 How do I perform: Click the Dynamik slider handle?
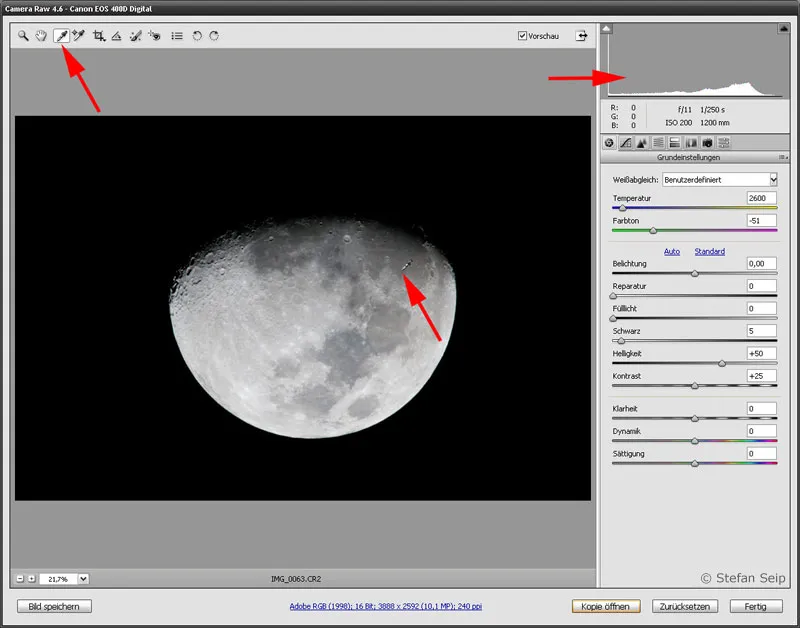point(694,441)
